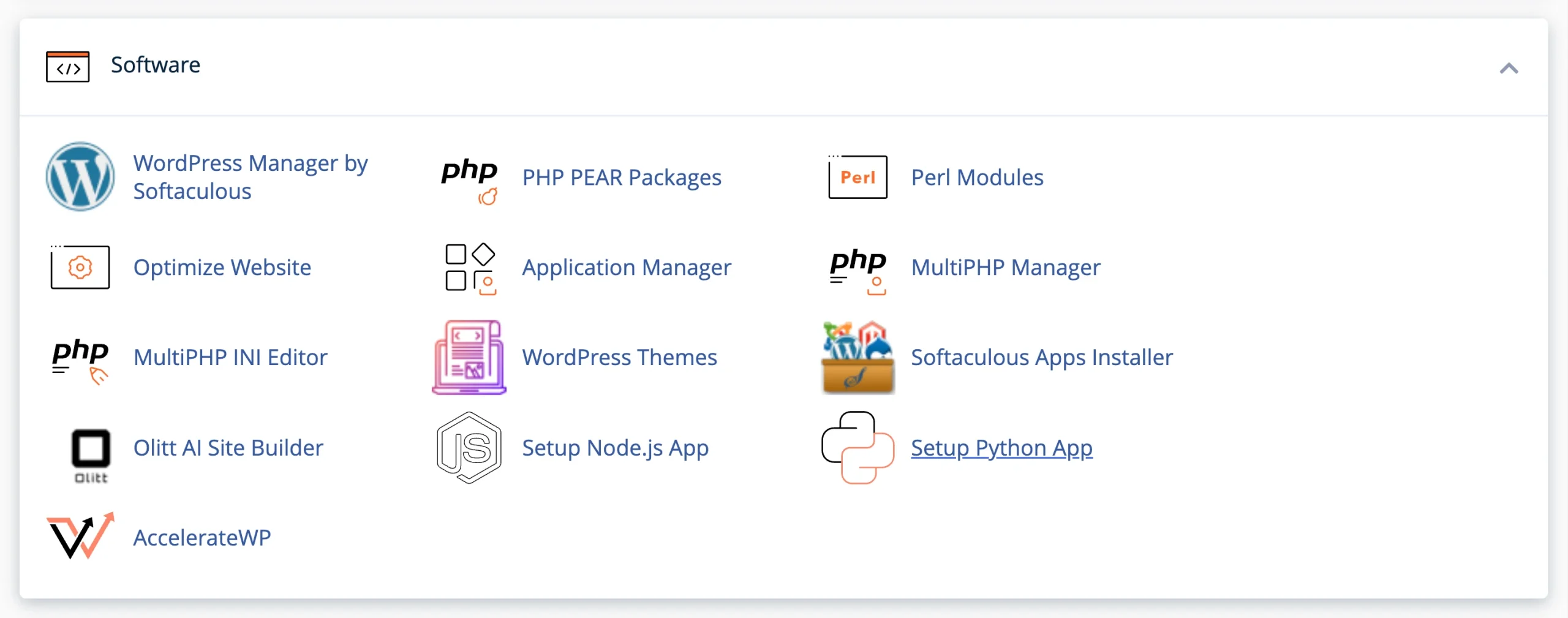The height and width of the screenshot is (618, 1568).
Task: Click the Software section header title
Action: tap(156, 65)
